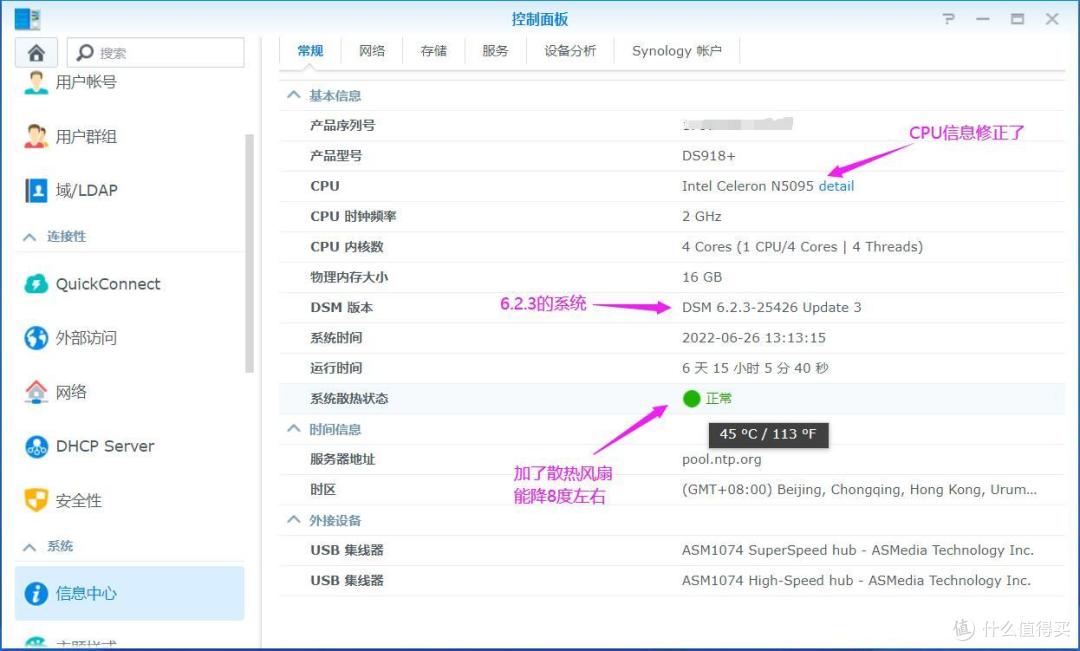Click the green 正常 thermal status indicator
This screenshot has height=651, width=1080.
[691, 398]
